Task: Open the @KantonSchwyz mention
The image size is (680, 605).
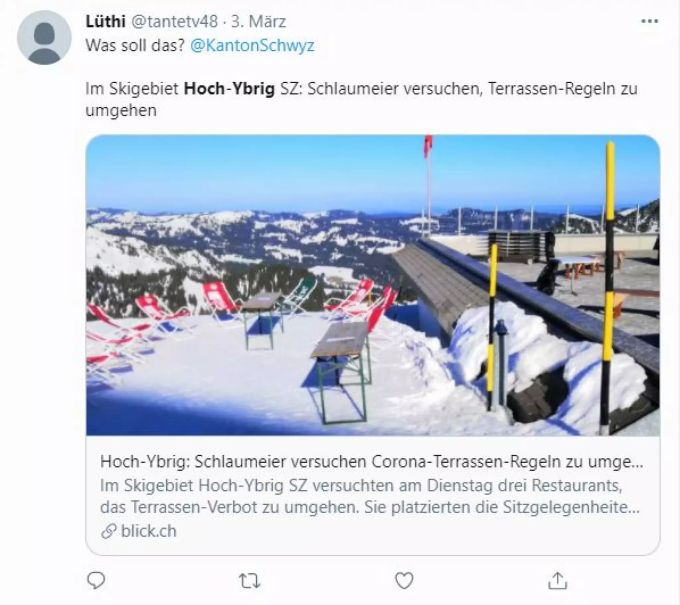Action: pos(252,45)
